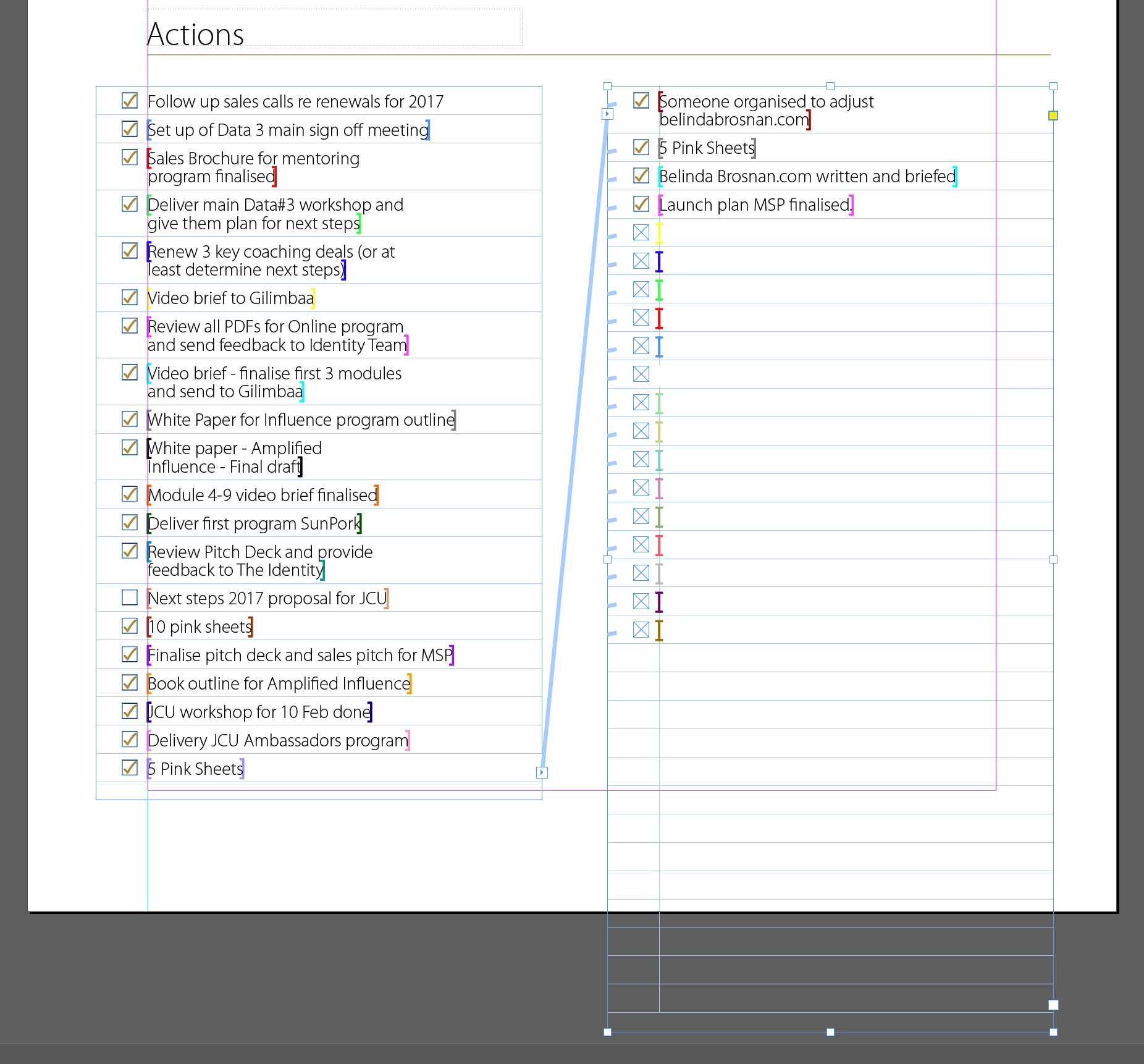Click the checkbox for Set up of Data 3 meeting
This screenshot has height=1064, width=1144.
point(130,129)
